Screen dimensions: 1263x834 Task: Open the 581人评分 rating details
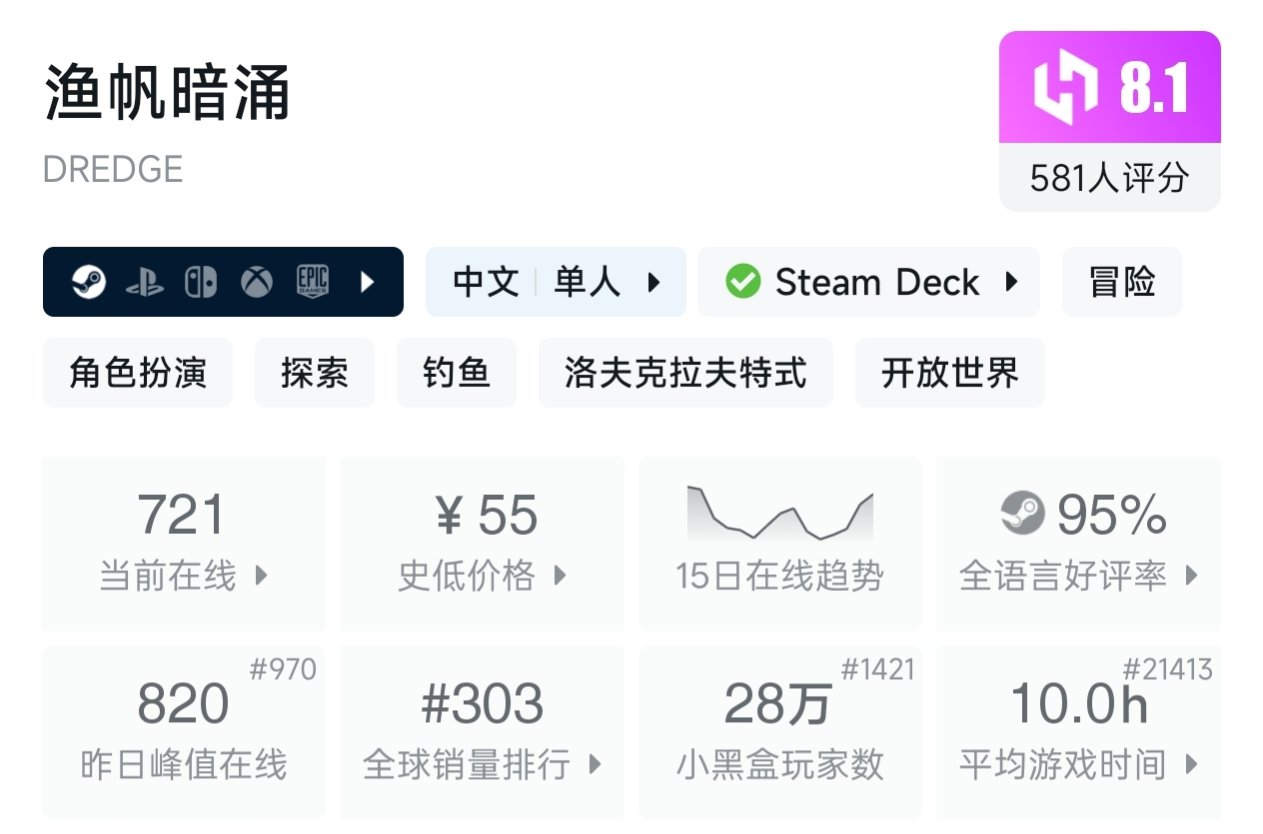click(1109, 178)
